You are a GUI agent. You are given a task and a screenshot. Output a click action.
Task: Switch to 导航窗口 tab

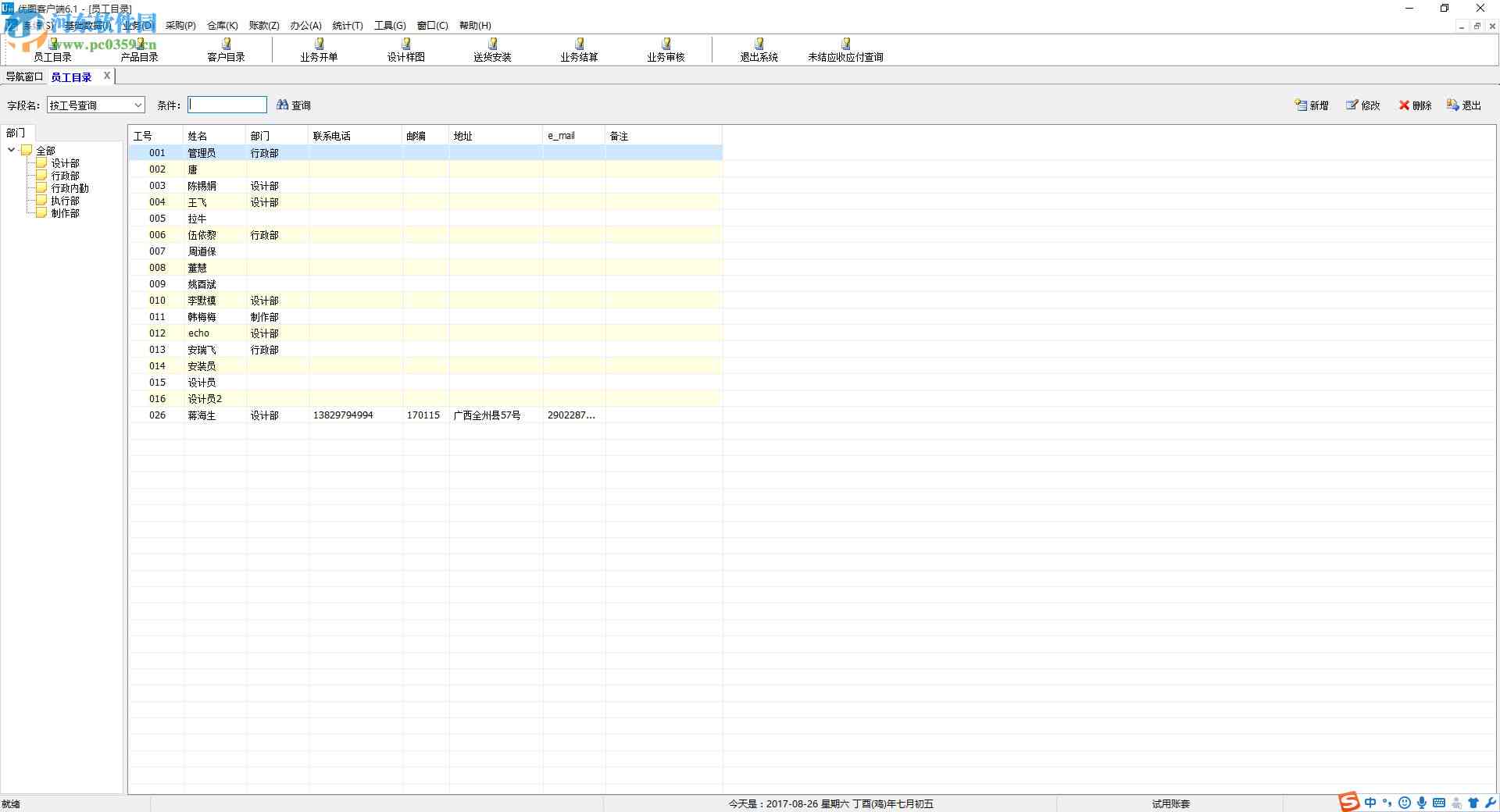pos(24,77)
